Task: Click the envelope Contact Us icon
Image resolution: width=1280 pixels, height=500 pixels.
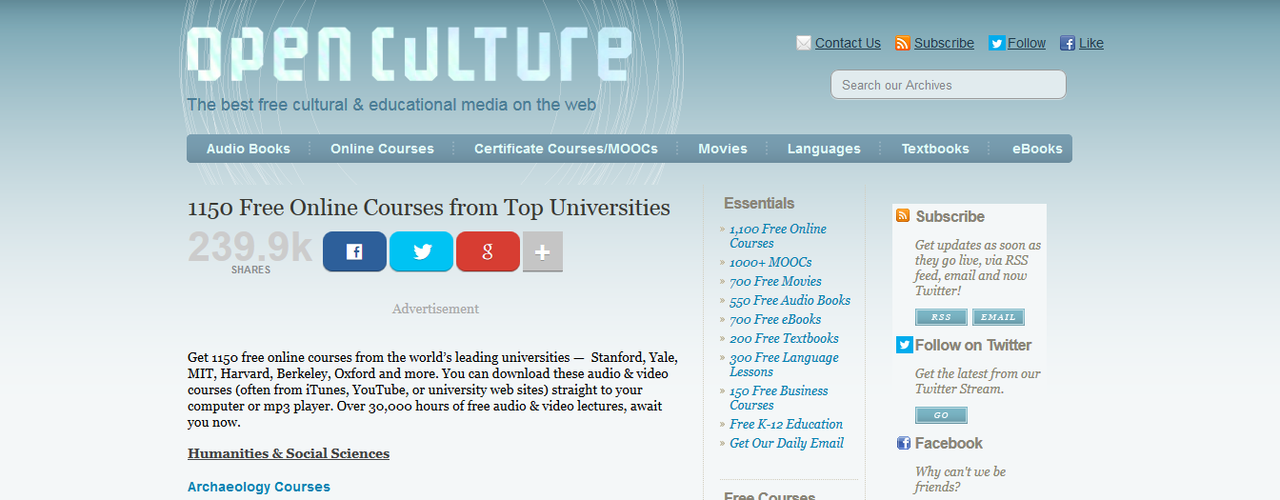Action: [x=803, y=43]
